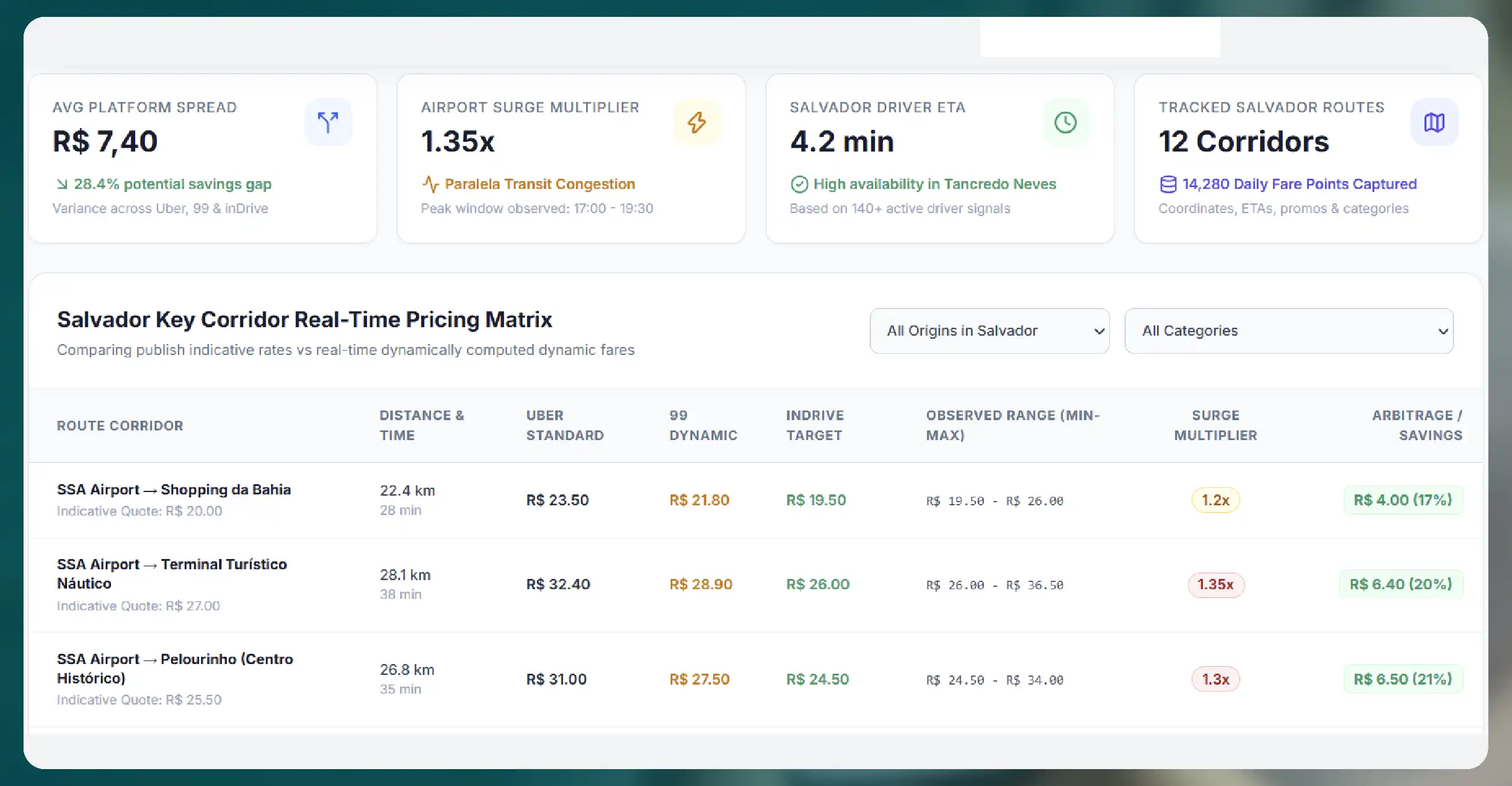Click the Route Corridor column header
This screenshot has width=1512, height=786.
120,426
